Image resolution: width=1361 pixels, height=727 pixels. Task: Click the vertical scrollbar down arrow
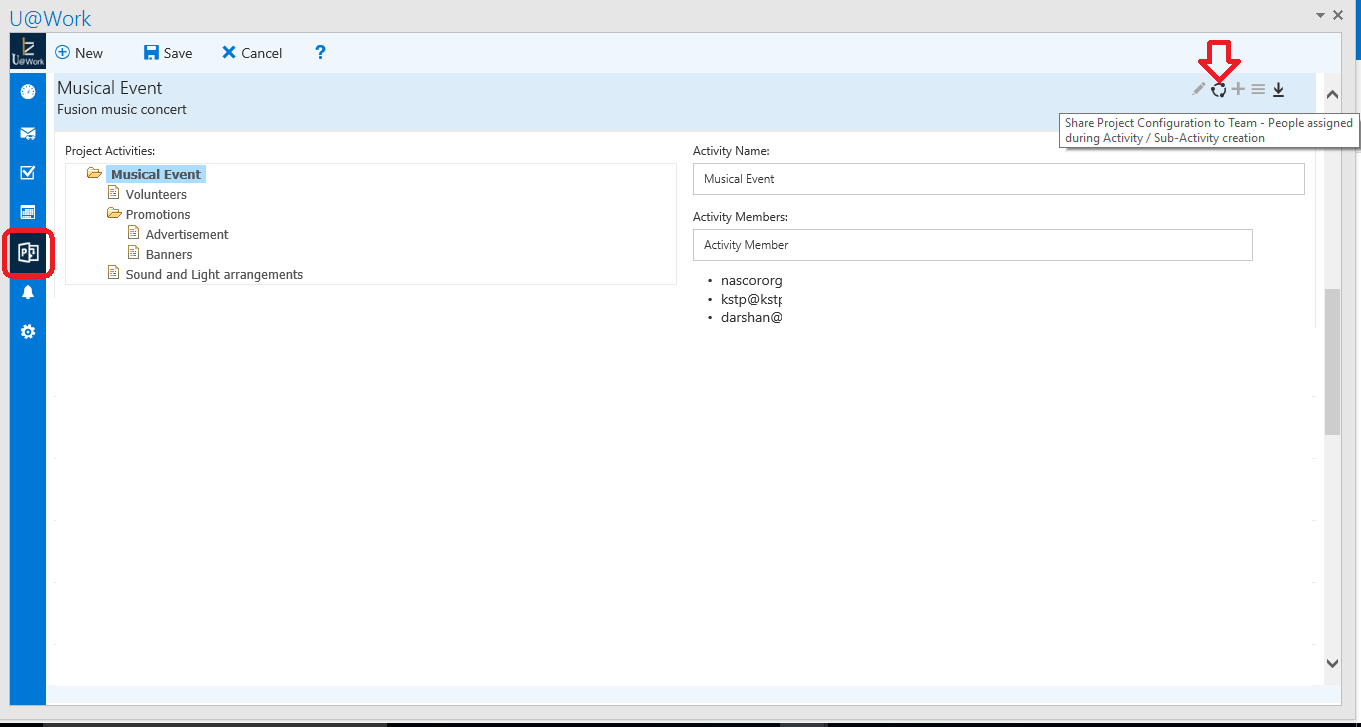[x=1331, y=663]
